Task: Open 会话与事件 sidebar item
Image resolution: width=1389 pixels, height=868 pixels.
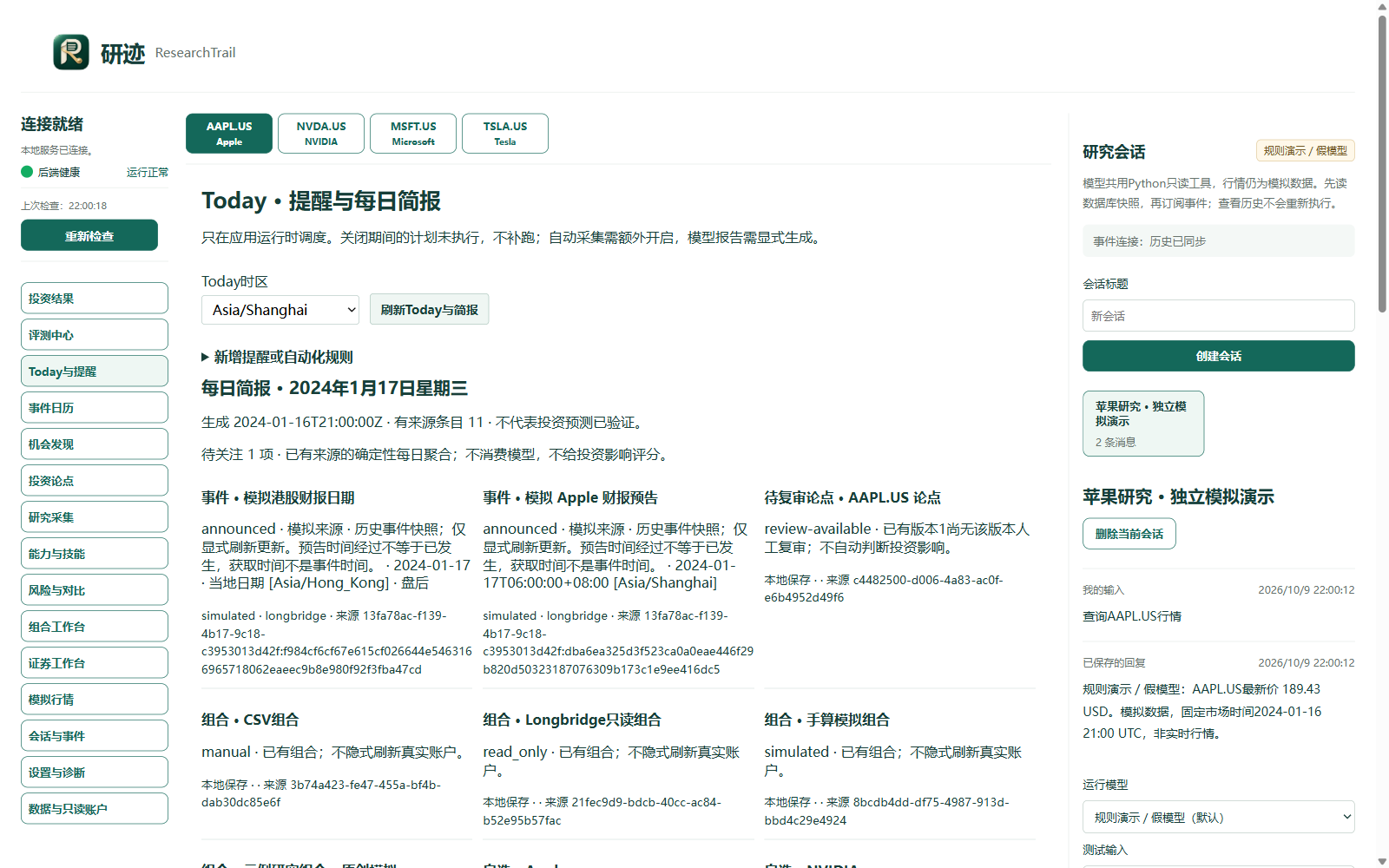Action: [x=95, y=735]
